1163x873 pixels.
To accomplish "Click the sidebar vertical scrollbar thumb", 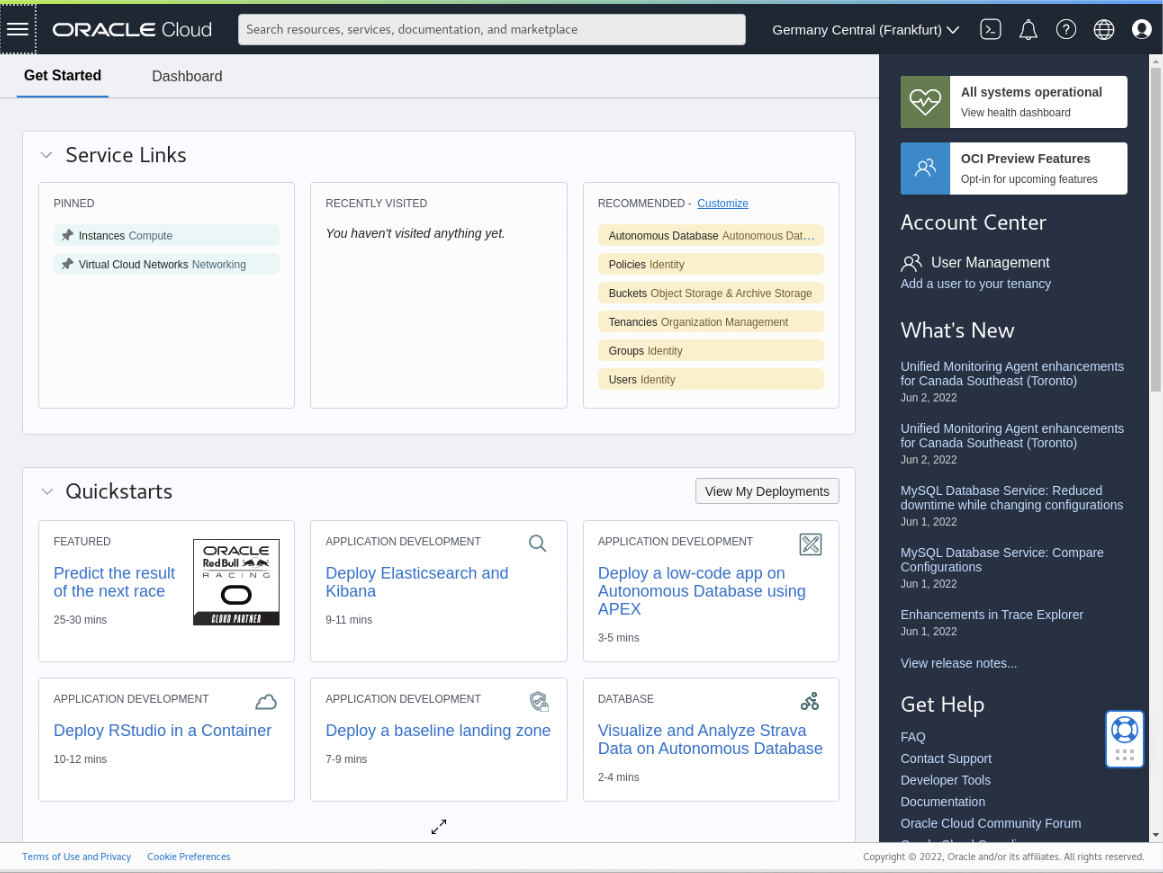I will click(x=1156, y=230).
